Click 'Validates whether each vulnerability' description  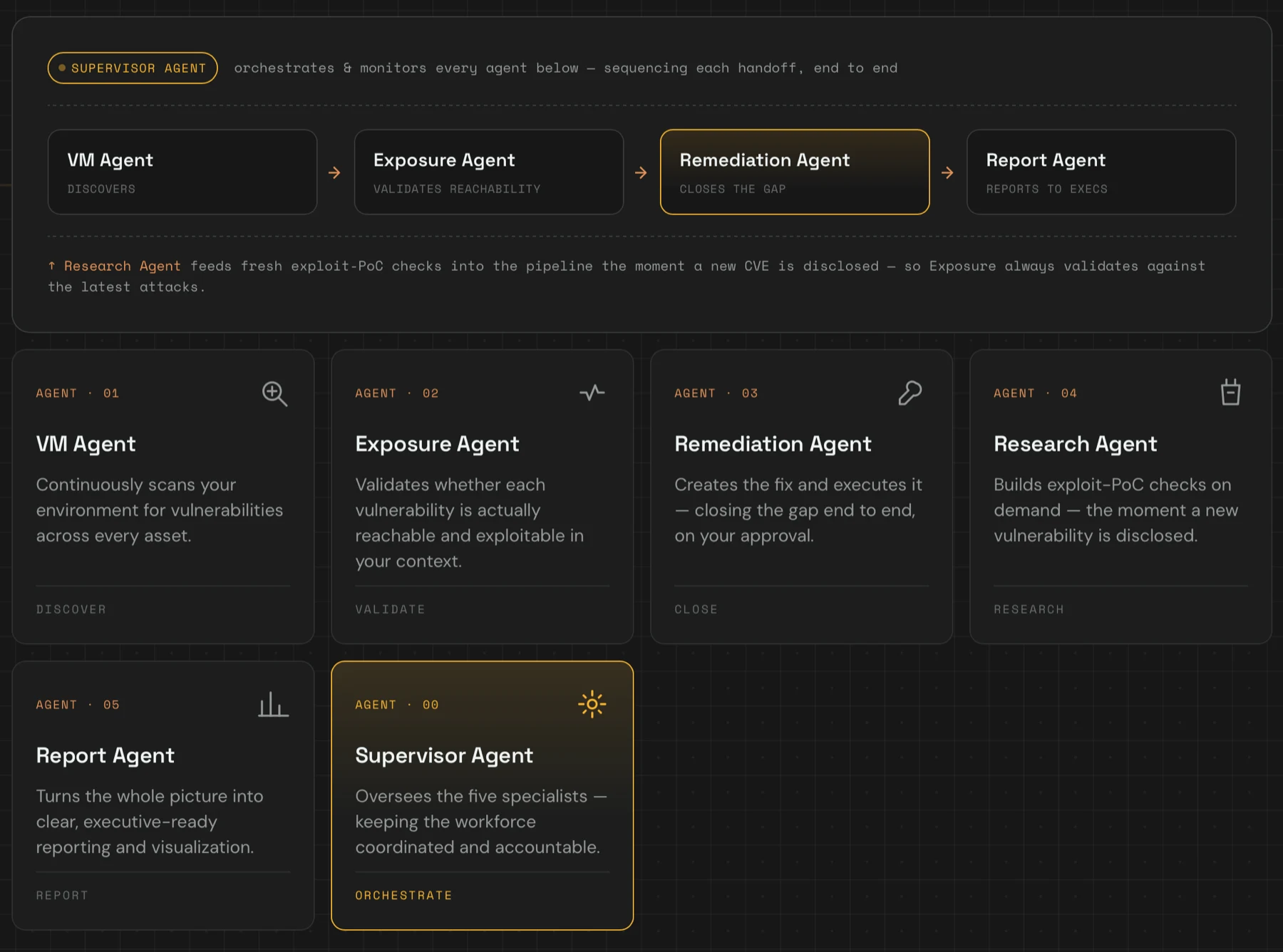470,523
